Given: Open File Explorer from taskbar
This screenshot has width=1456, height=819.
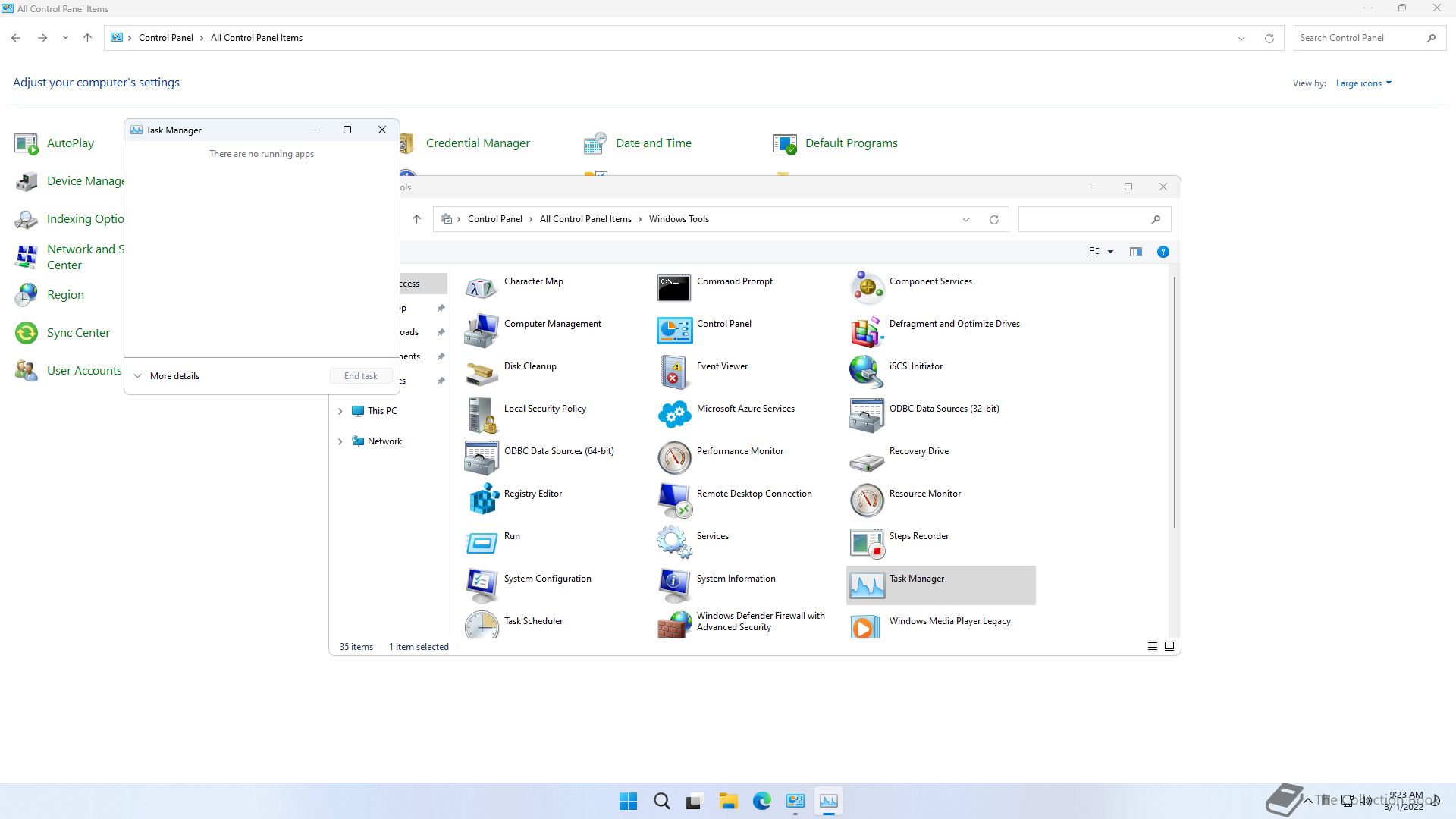Looking at the screenshot, I should click(728, 802).
